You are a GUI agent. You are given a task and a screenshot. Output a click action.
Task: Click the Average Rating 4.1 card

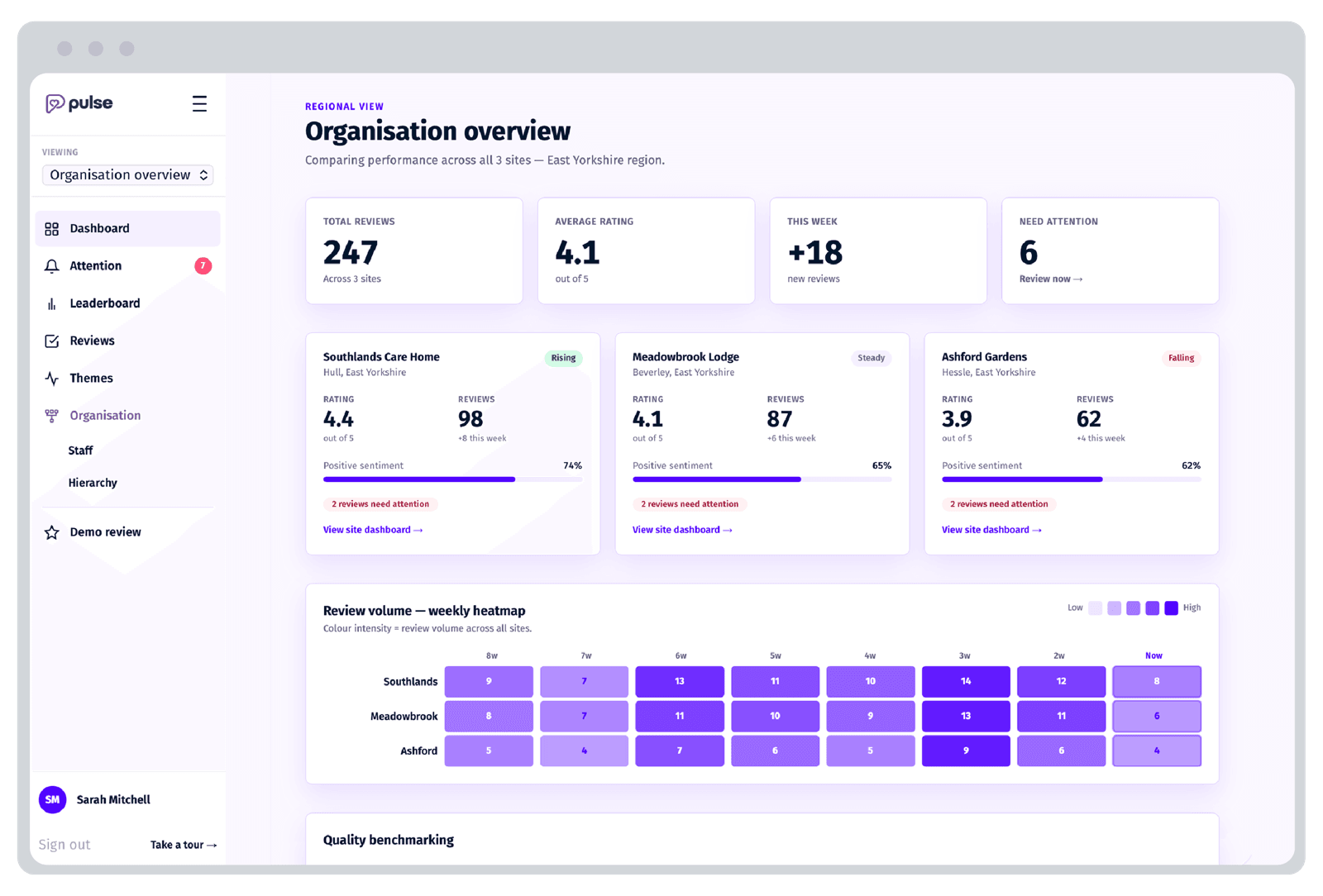click(x=646, y=250)
